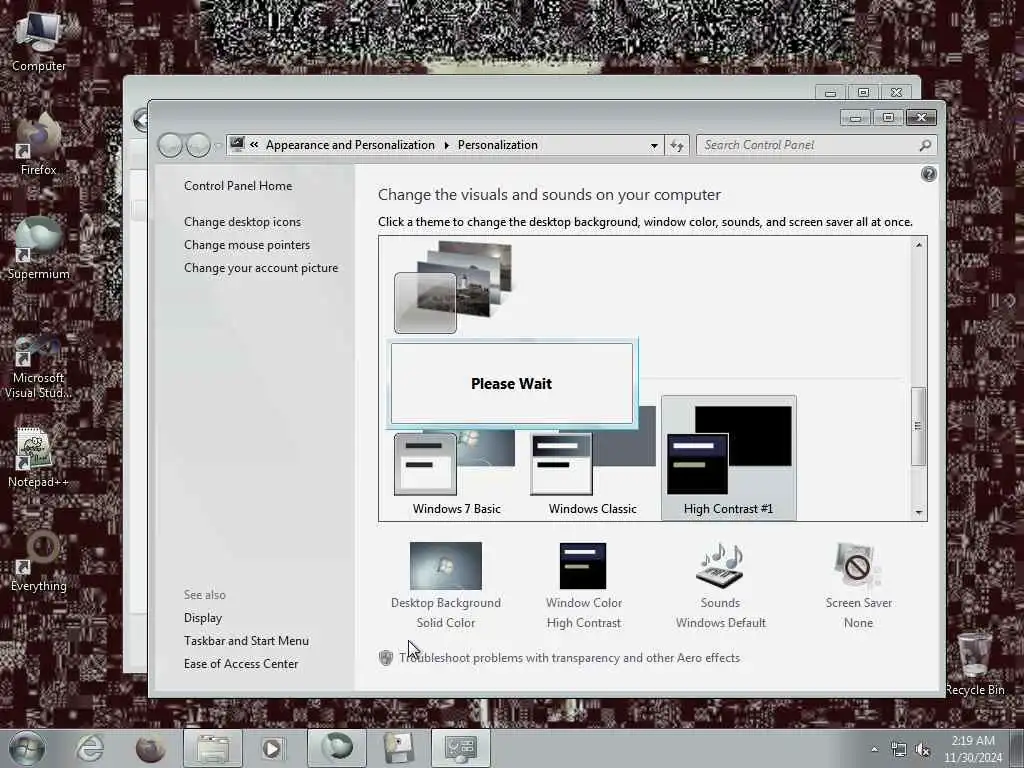The image size is (1024, 768).
Task: Click the theme list scrollbar thumb
Action: coord(918,426)
